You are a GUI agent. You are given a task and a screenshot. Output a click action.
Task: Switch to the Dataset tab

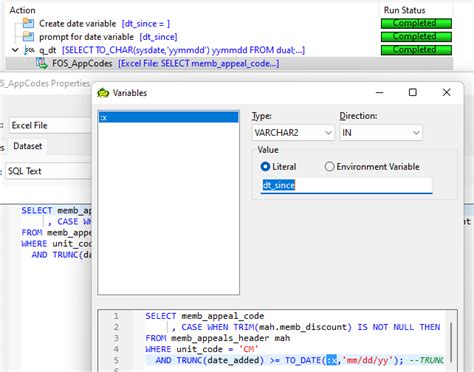(x=28, y=146)
